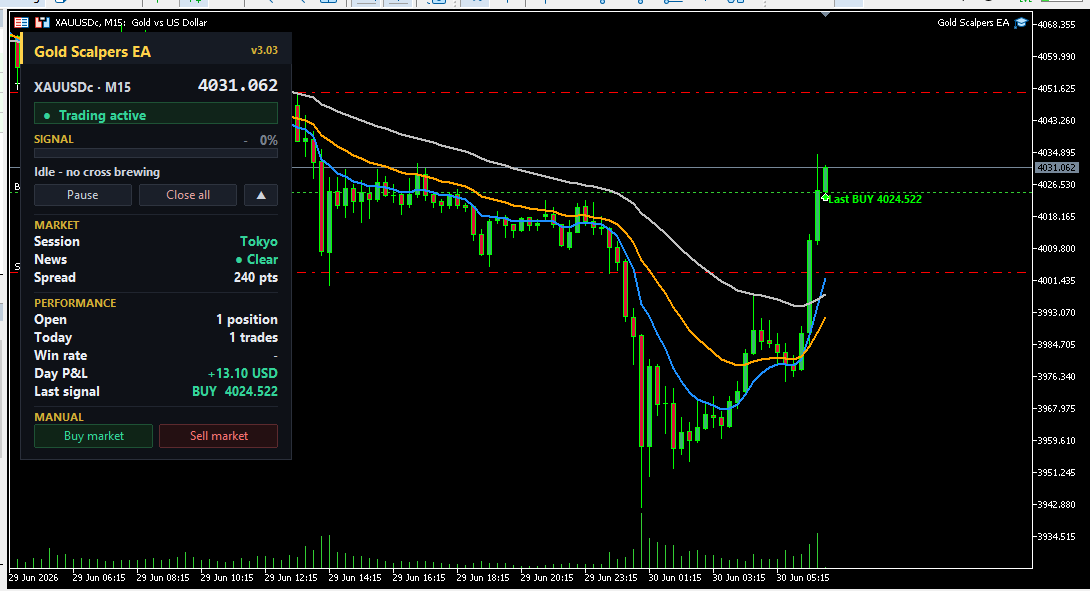Click the +13.10 USD Day P&L value

243,373
